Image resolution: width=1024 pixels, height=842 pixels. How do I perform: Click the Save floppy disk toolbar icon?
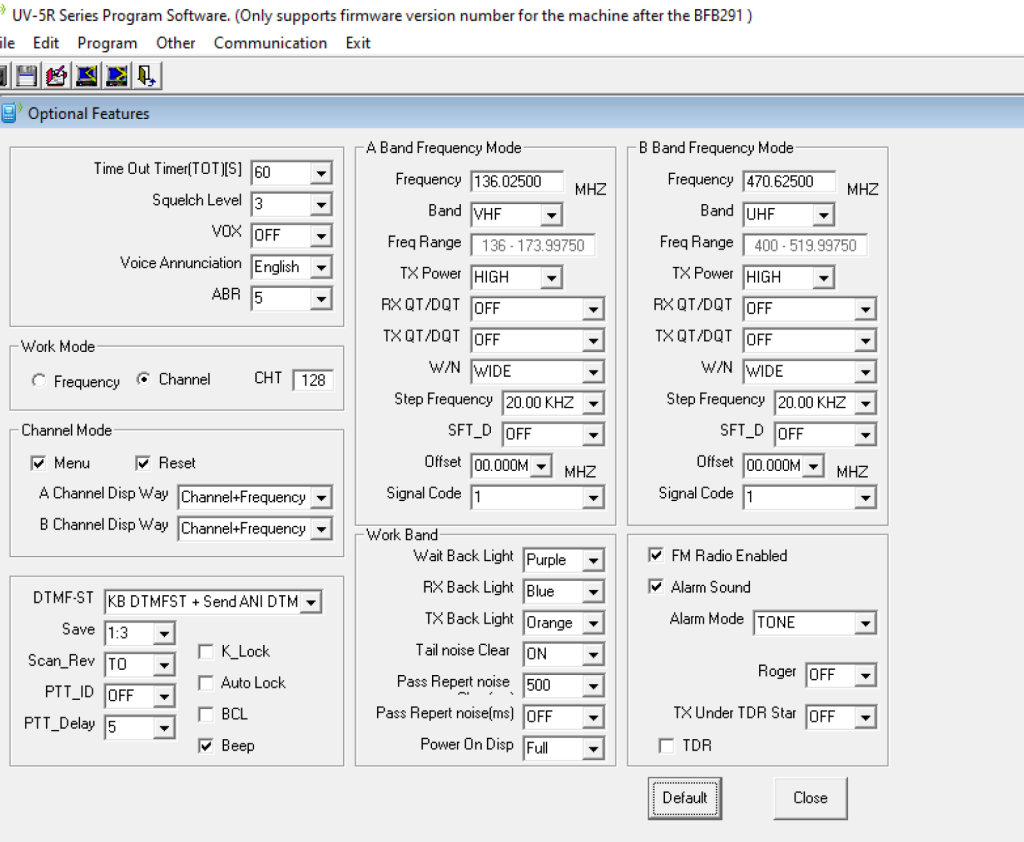click(x=26, y=76)
